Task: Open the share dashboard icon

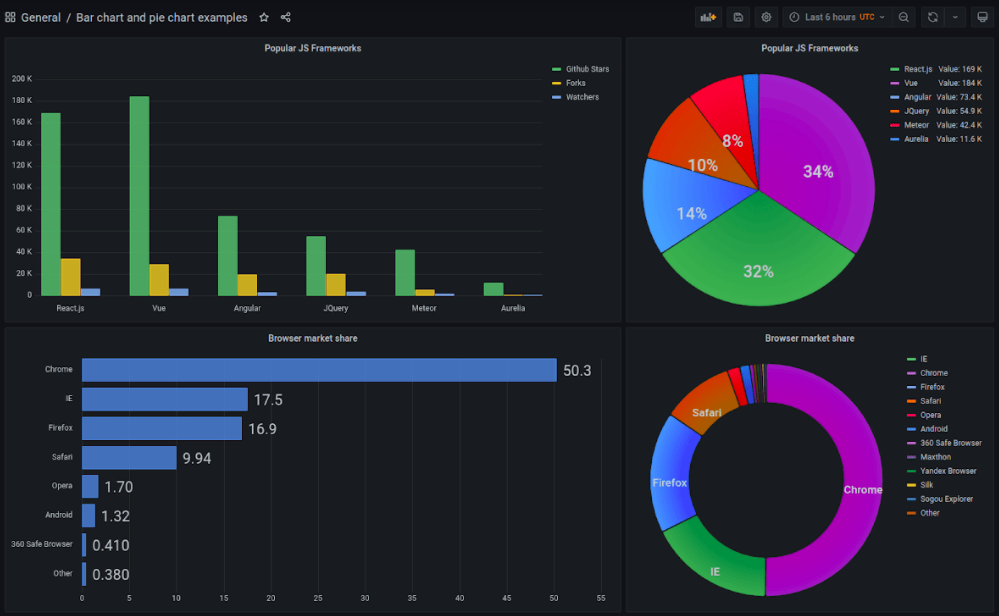Action: point(286,17)
